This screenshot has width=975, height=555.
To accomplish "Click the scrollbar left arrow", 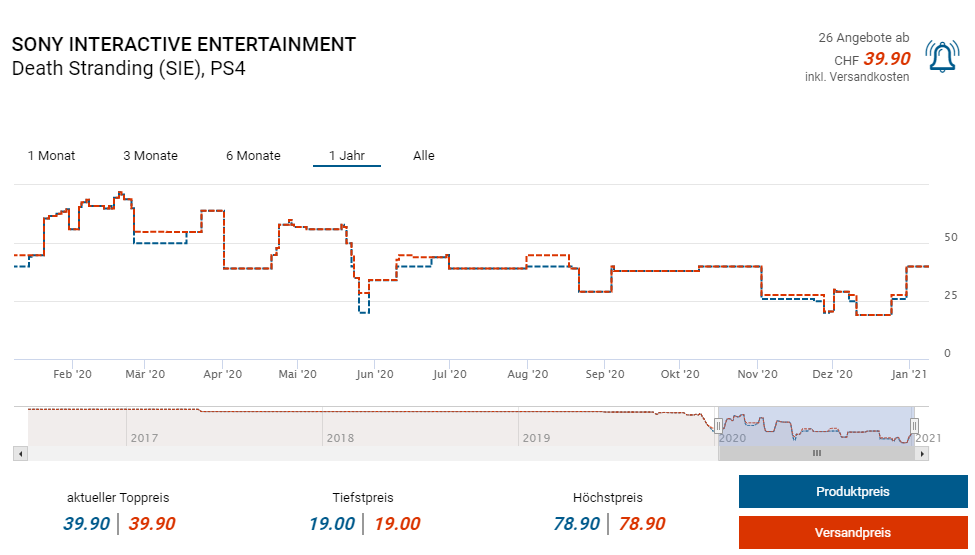I will [x=19, y=453].
